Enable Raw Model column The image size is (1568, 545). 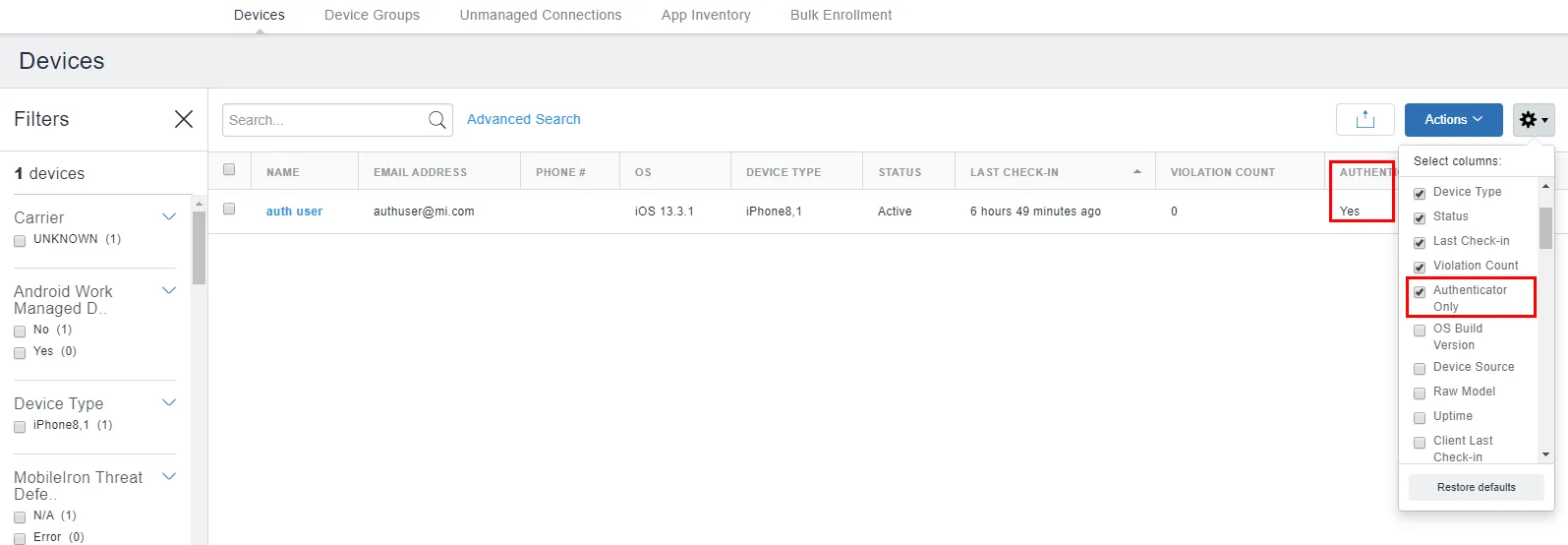click(1420, 393)
